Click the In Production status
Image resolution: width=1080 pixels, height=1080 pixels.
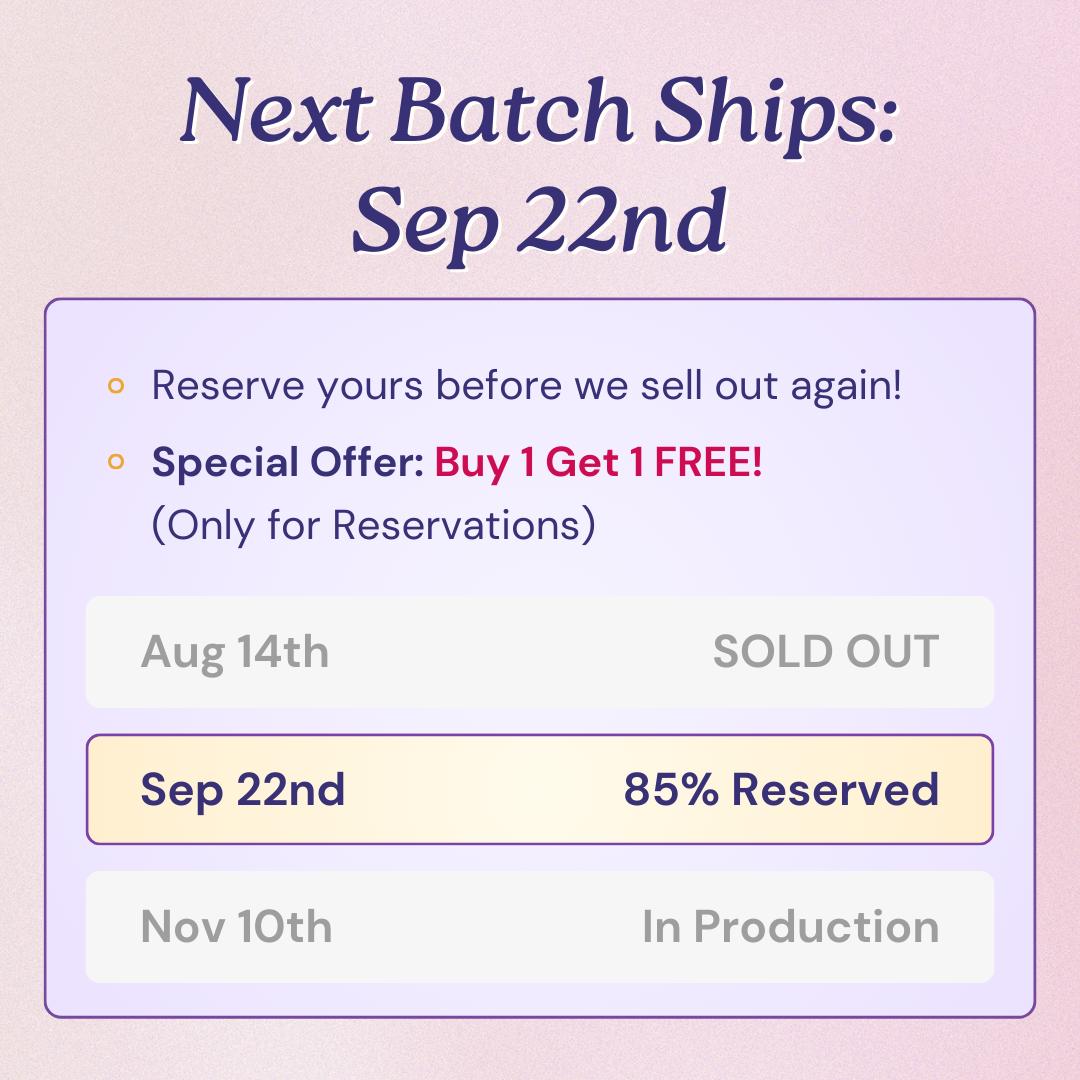pyautogui.click(x=791, y=927)
